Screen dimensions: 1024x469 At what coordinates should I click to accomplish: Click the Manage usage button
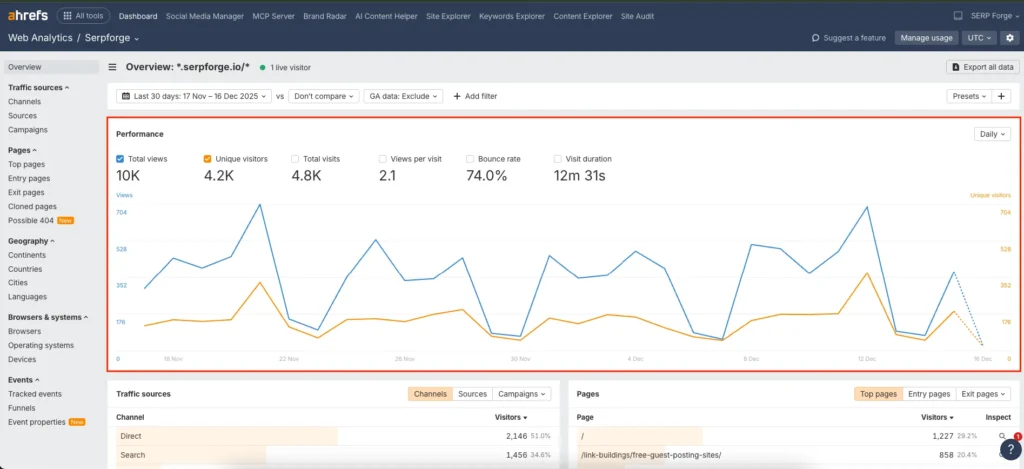coord(926,38)
